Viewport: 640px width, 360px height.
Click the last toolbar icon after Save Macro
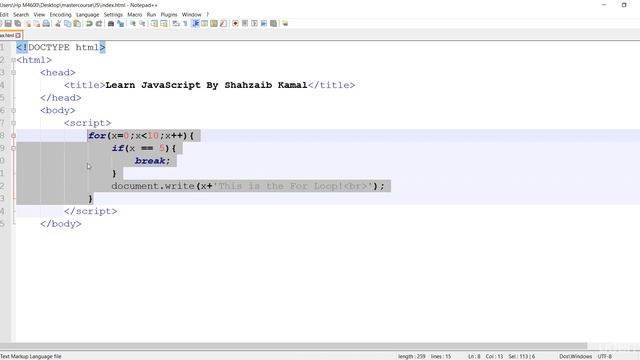pos(285,24)
